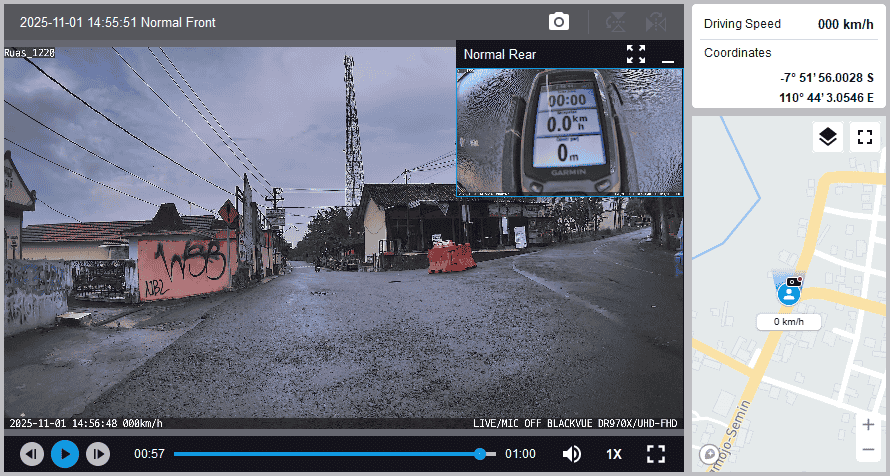Click the 0 km/h speed label on map

pyautogui.click(x=788, y=322)
